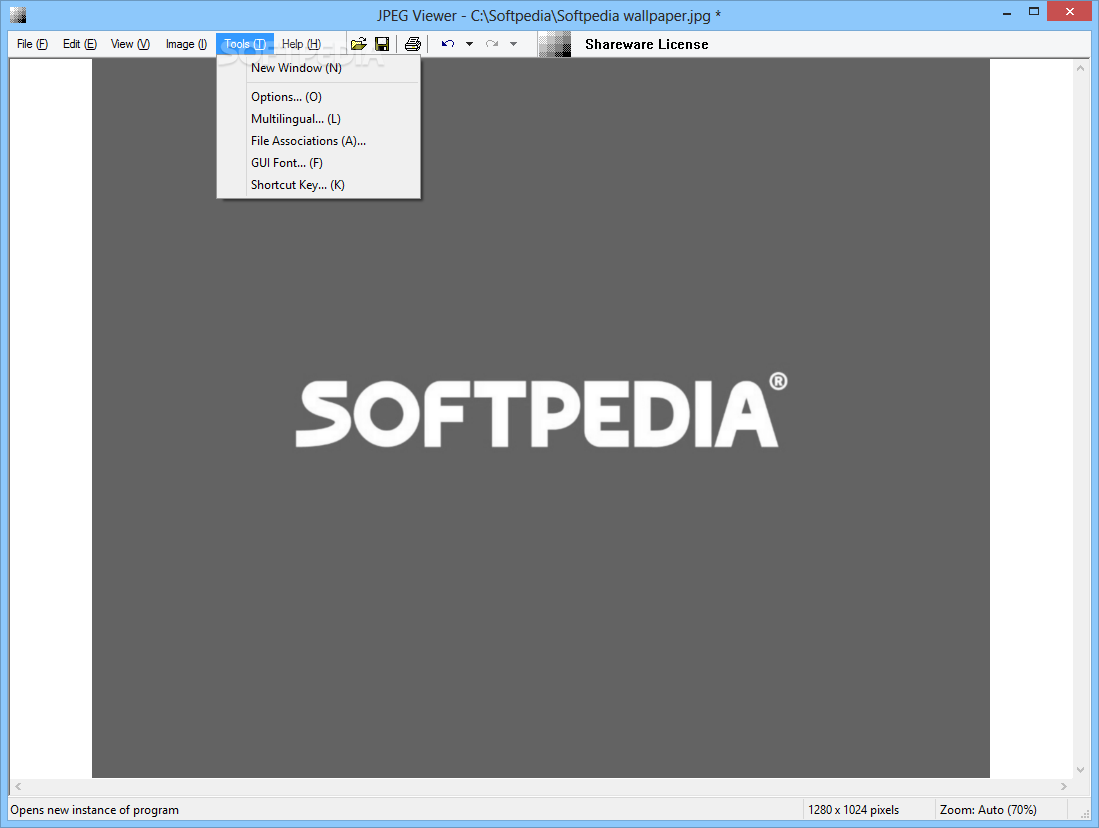Expand the Redo history dropdown arrow
This screenshot has height=828, width=1099.
[514, 44]
